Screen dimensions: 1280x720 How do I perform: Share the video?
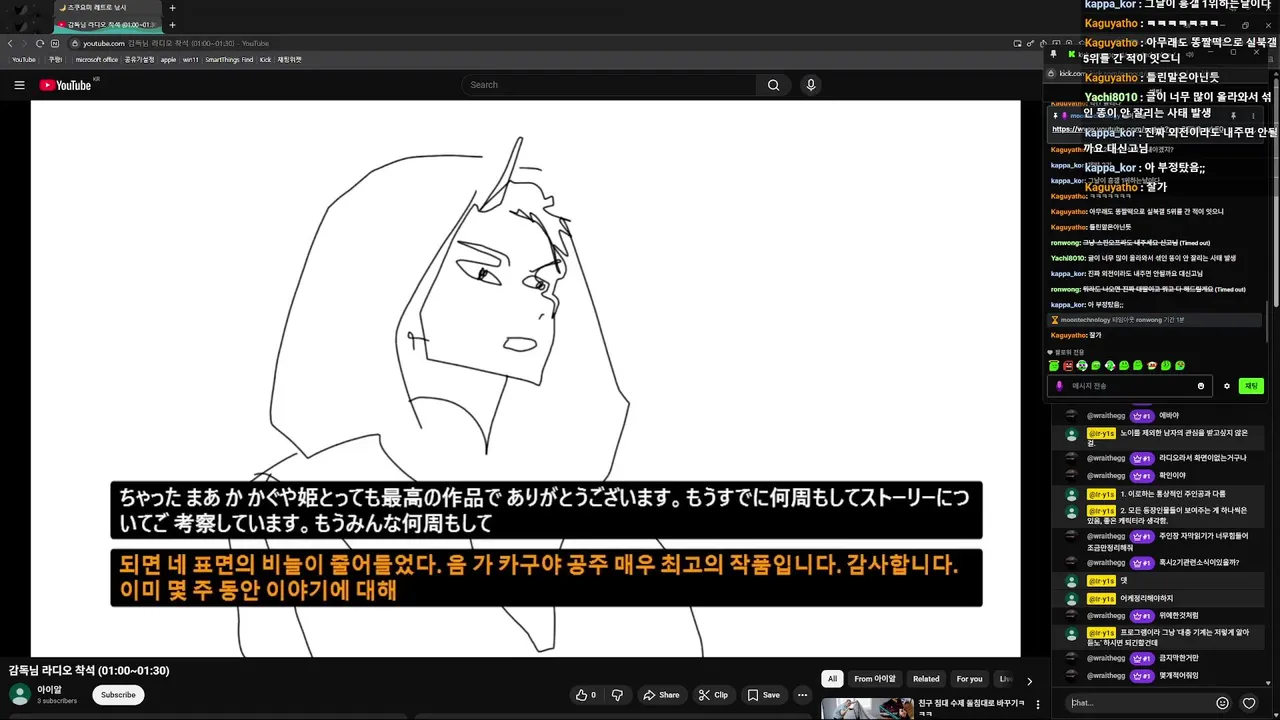661,695
